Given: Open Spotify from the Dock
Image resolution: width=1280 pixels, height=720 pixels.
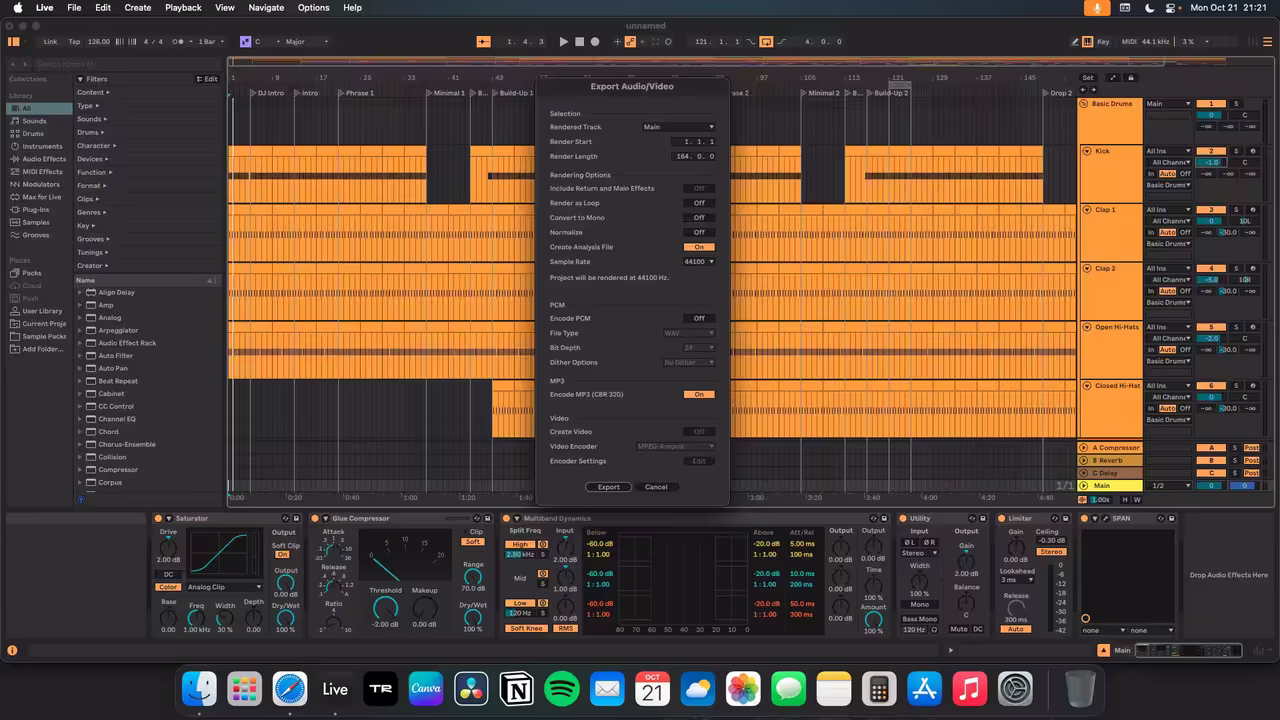Looking at the screenshot, I should pos(562,689).
